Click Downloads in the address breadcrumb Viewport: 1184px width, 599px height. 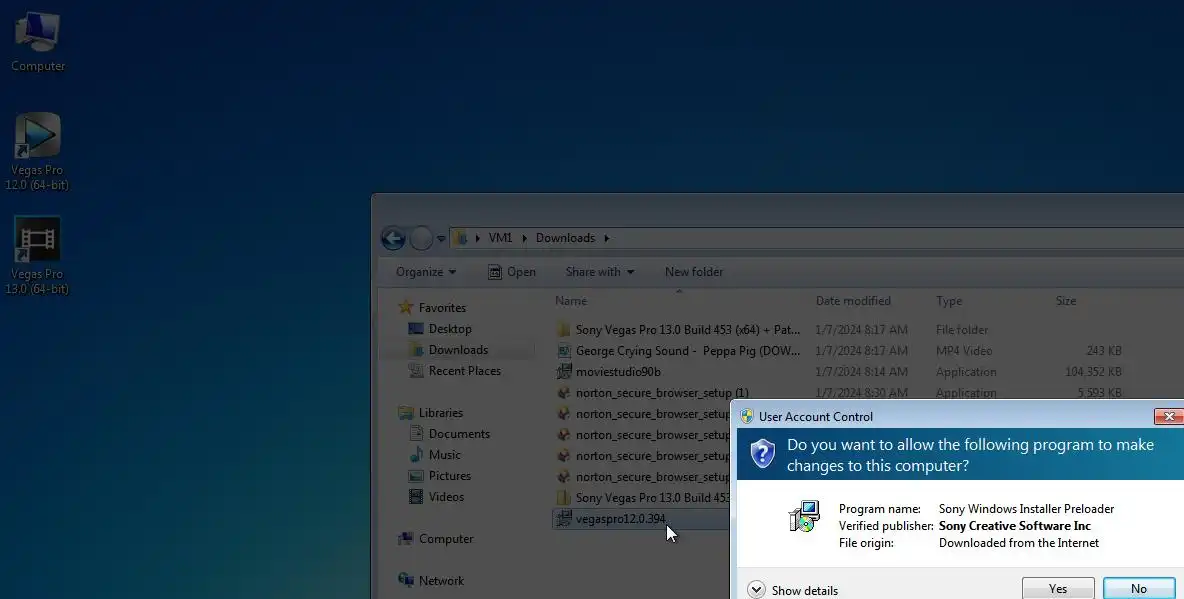[x=566, y=238]
